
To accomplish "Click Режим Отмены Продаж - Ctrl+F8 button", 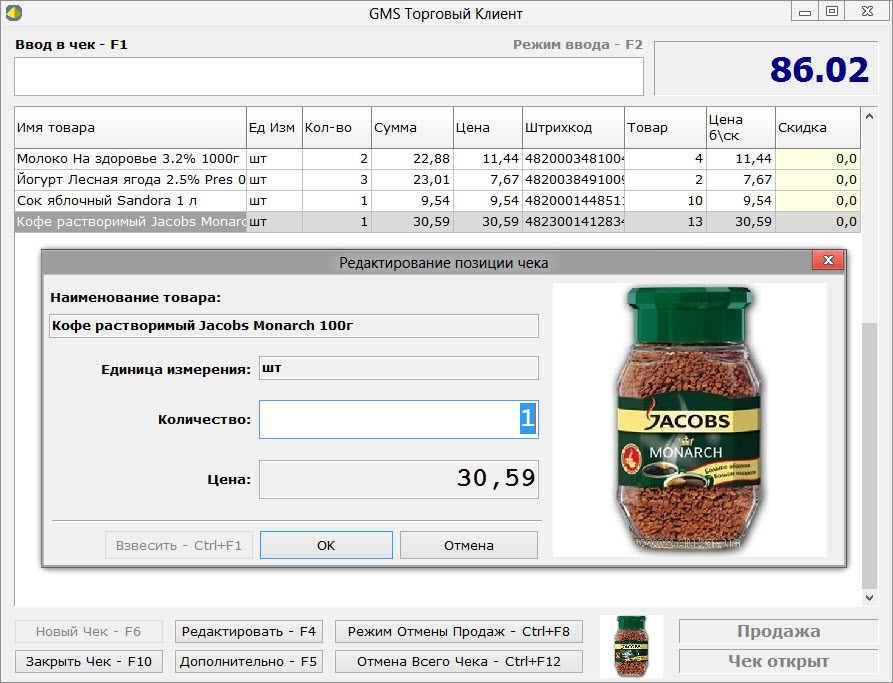I will point(459,631).
